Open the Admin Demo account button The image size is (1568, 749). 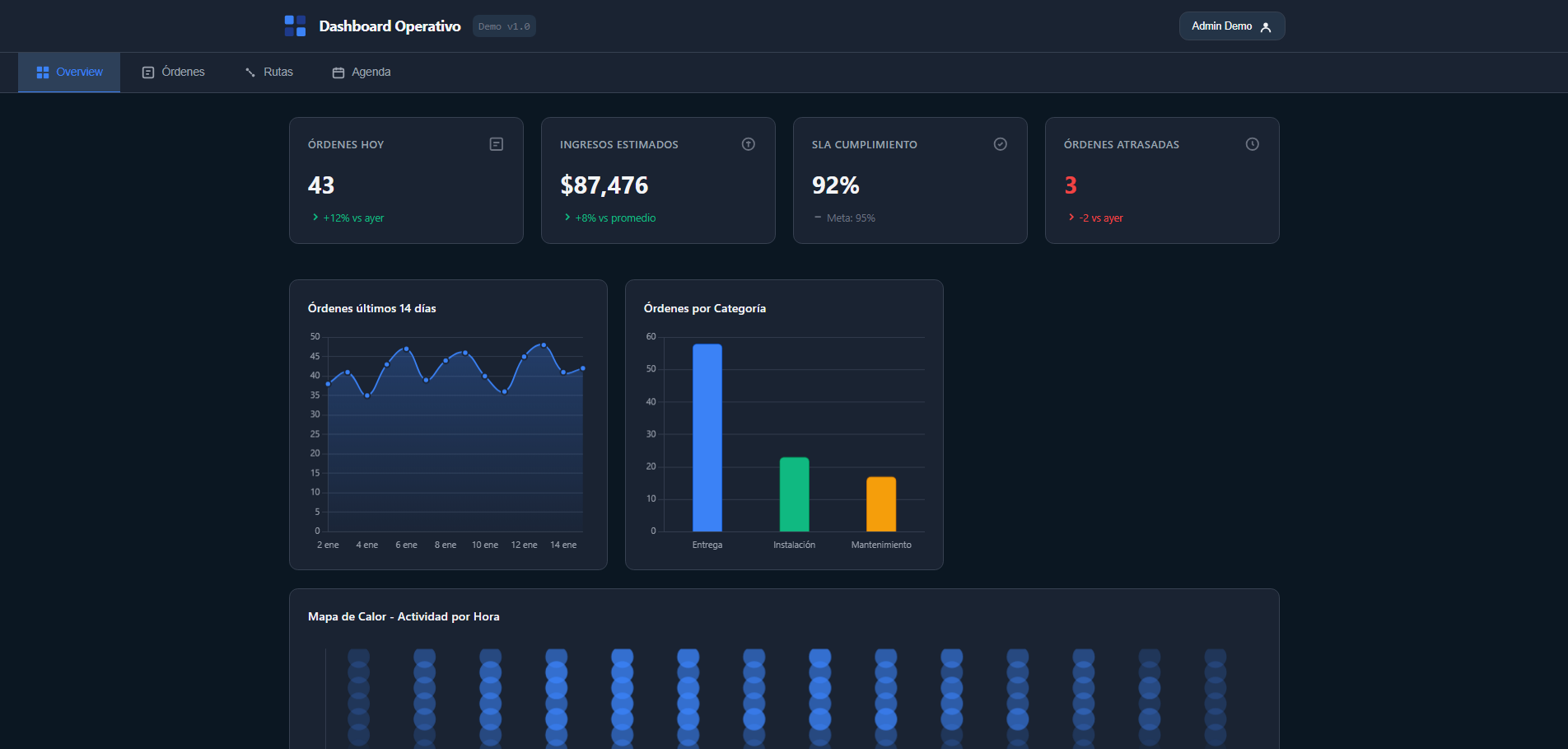[x=1231, y=26]
